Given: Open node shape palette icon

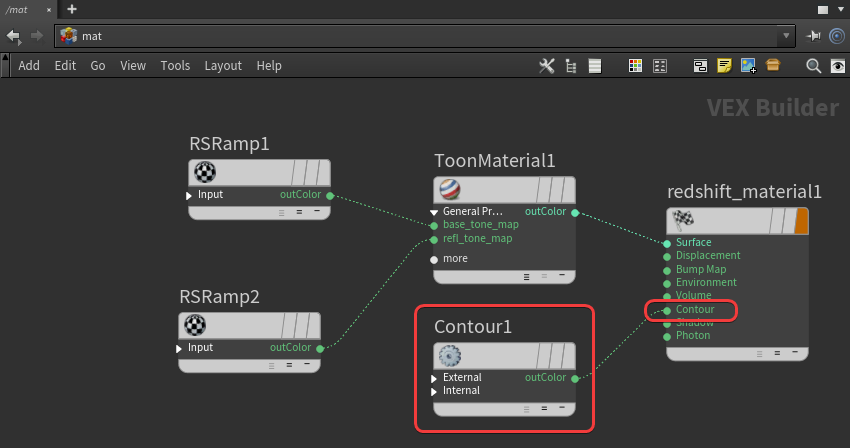Looking at the screenshot, I should (660, 66).
